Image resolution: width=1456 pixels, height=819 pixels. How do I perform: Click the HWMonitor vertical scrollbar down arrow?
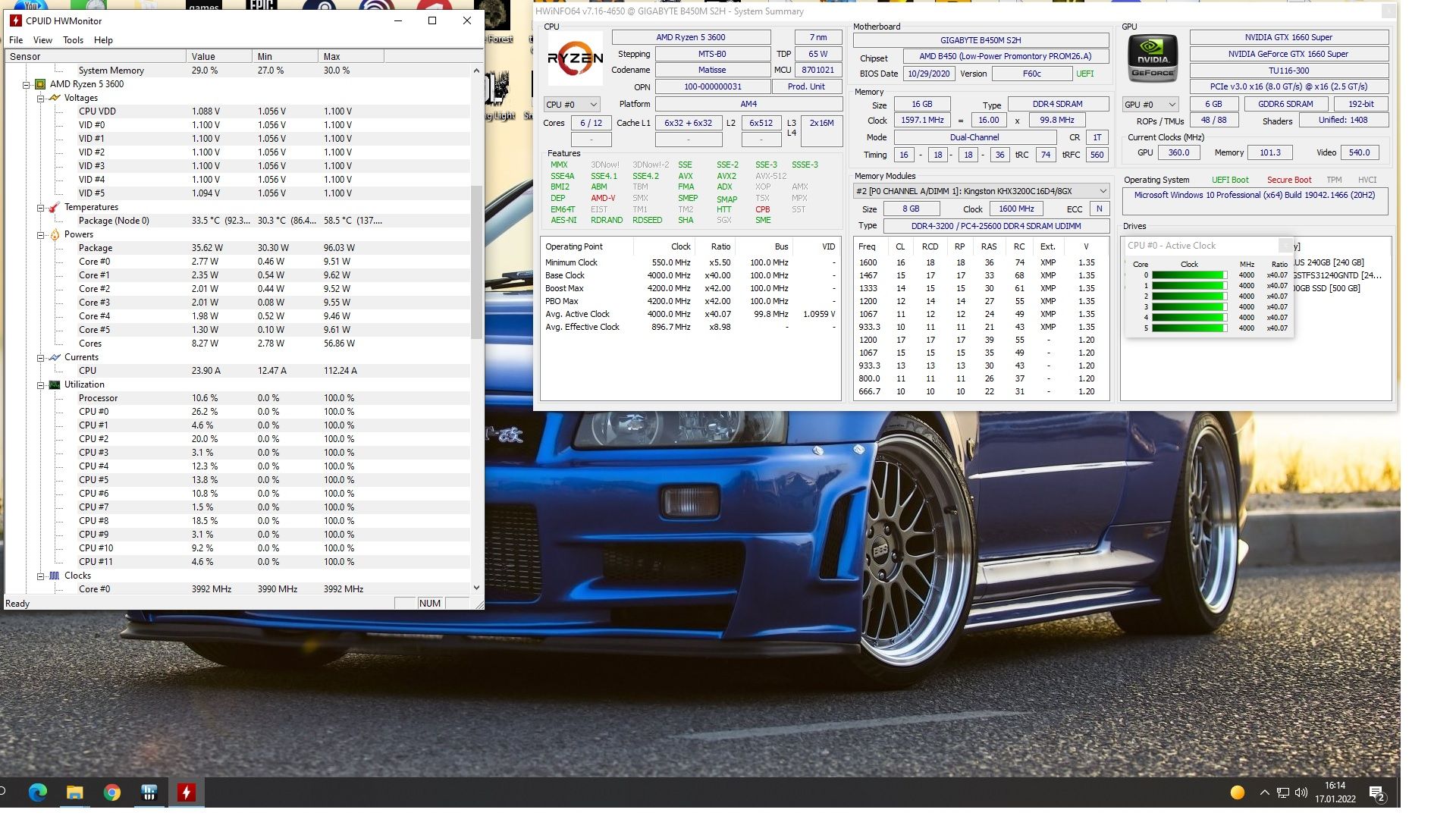click(476, 588)
